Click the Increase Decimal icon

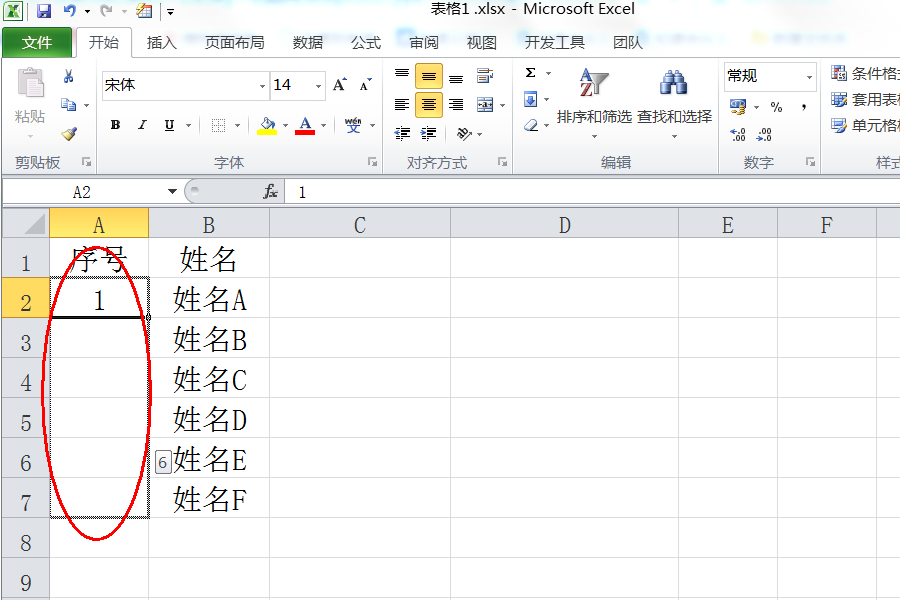[x=738, y=134]
